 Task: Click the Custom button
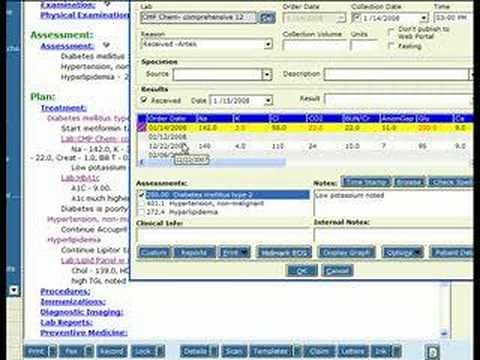pos(154,253)
